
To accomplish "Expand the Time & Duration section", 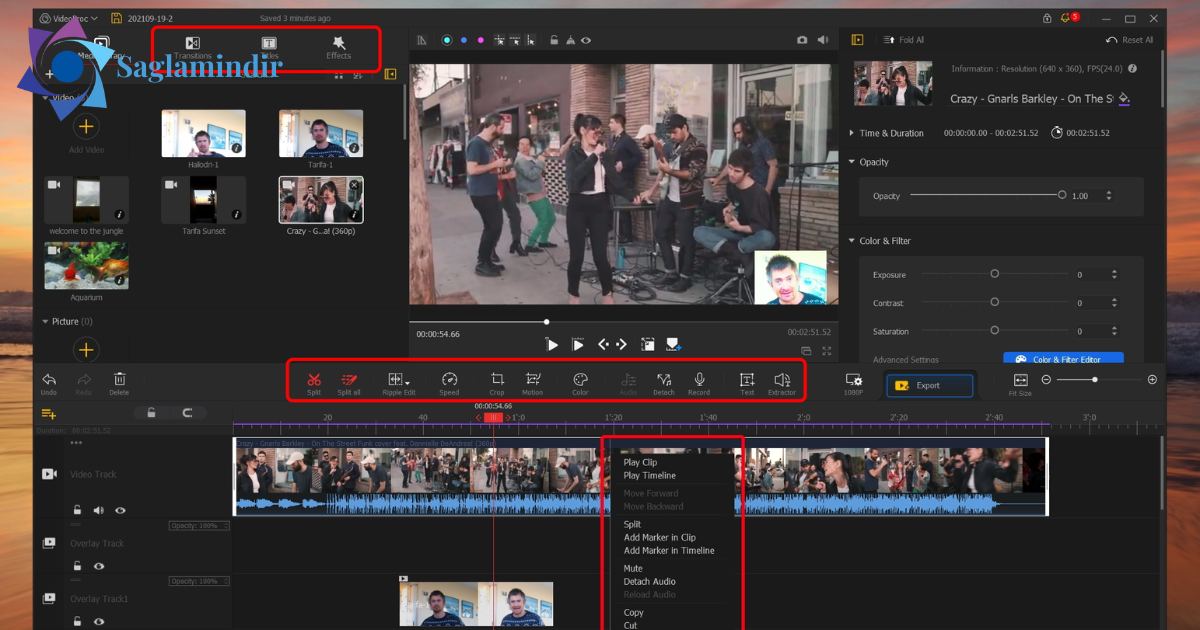I will point(851,133).
